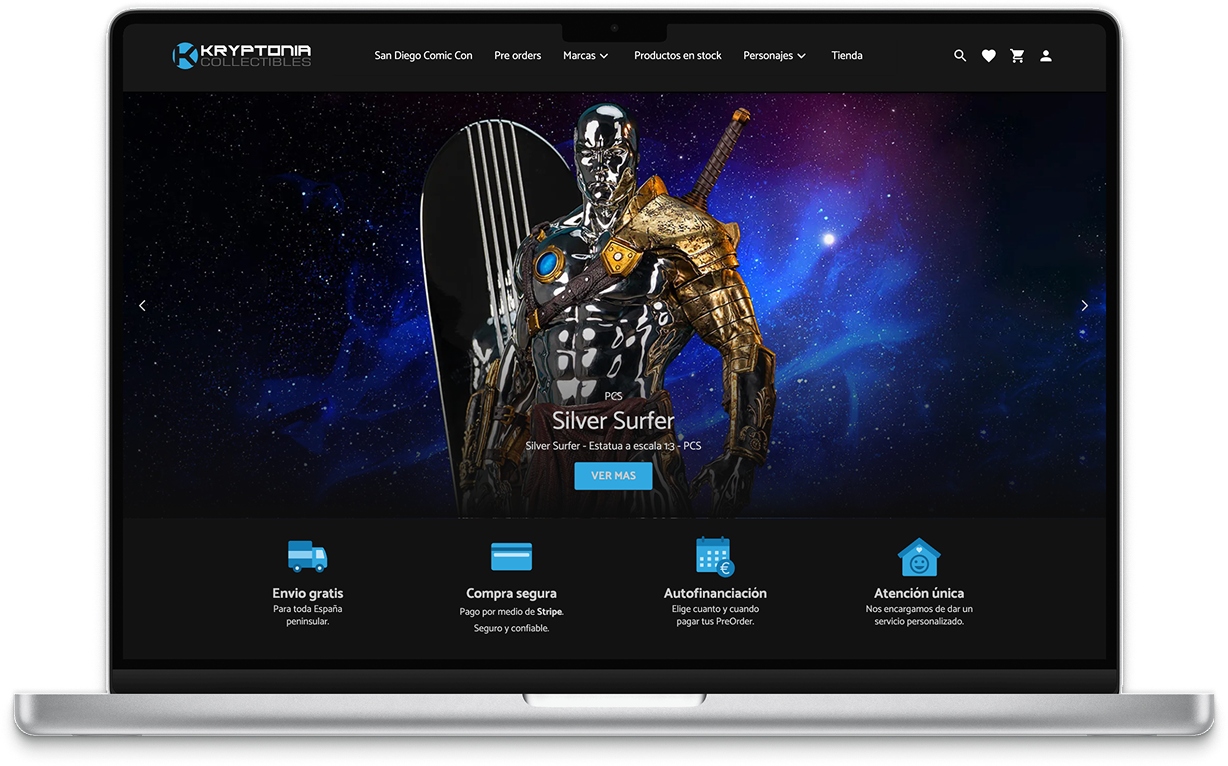Click the Atención única heading
The width and height of the screenshot is (1228, 766).
pyautogui.click(x=919, y=593)
